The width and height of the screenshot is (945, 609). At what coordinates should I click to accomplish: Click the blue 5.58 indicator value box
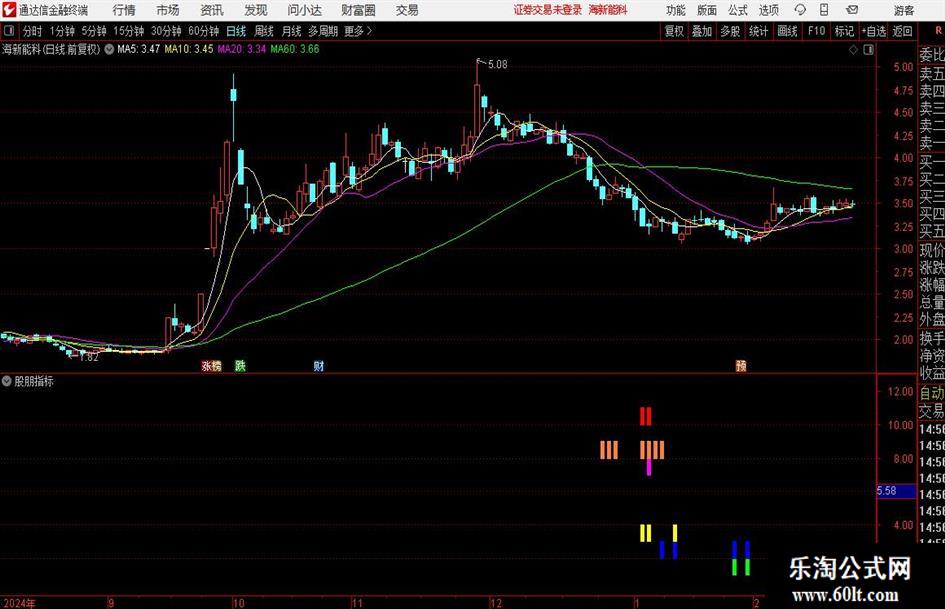pyautogui.click(x=896, y=491)
